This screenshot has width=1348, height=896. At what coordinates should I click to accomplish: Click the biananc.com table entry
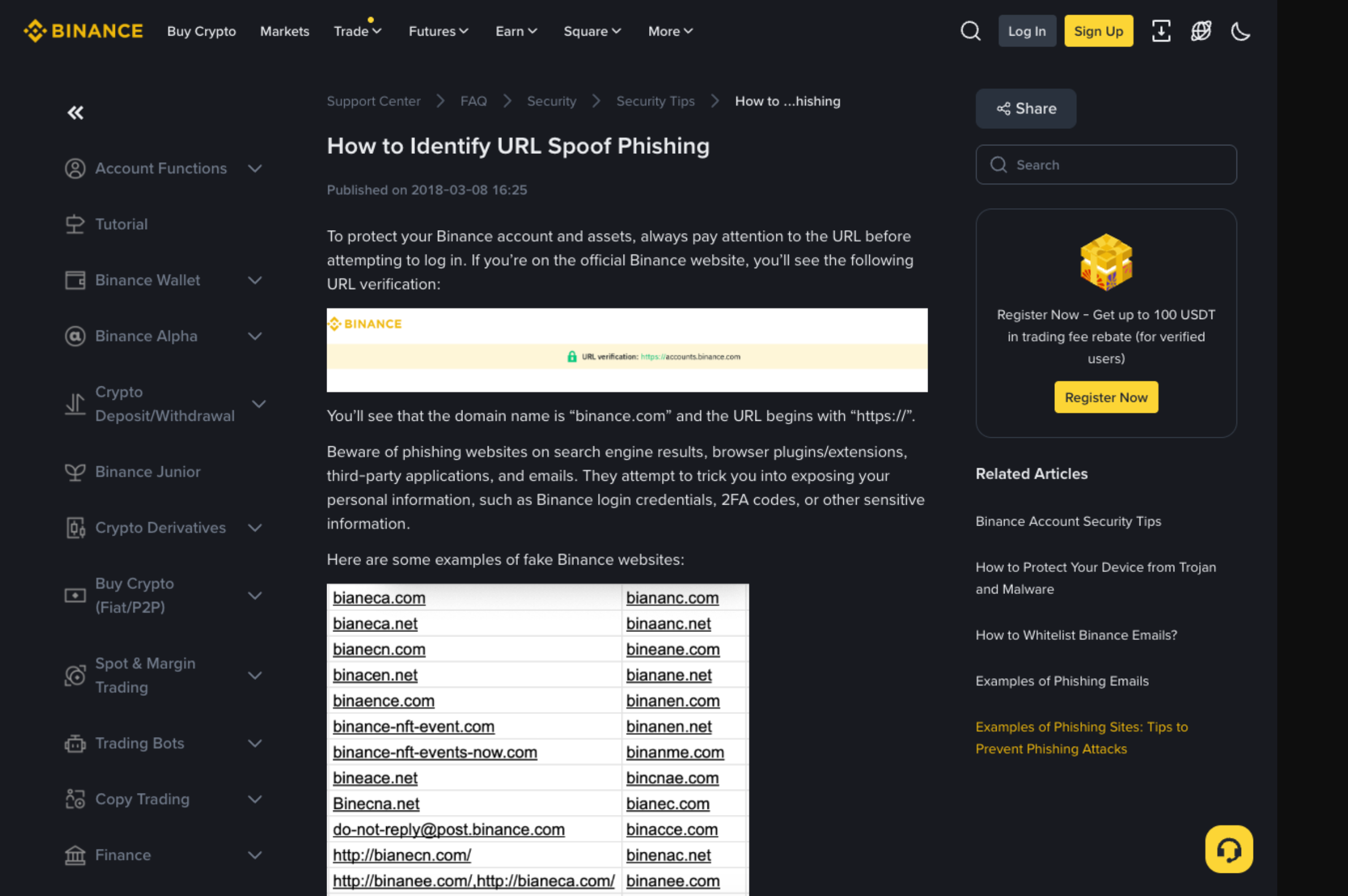pyautogui.click(x=672, y=598)
